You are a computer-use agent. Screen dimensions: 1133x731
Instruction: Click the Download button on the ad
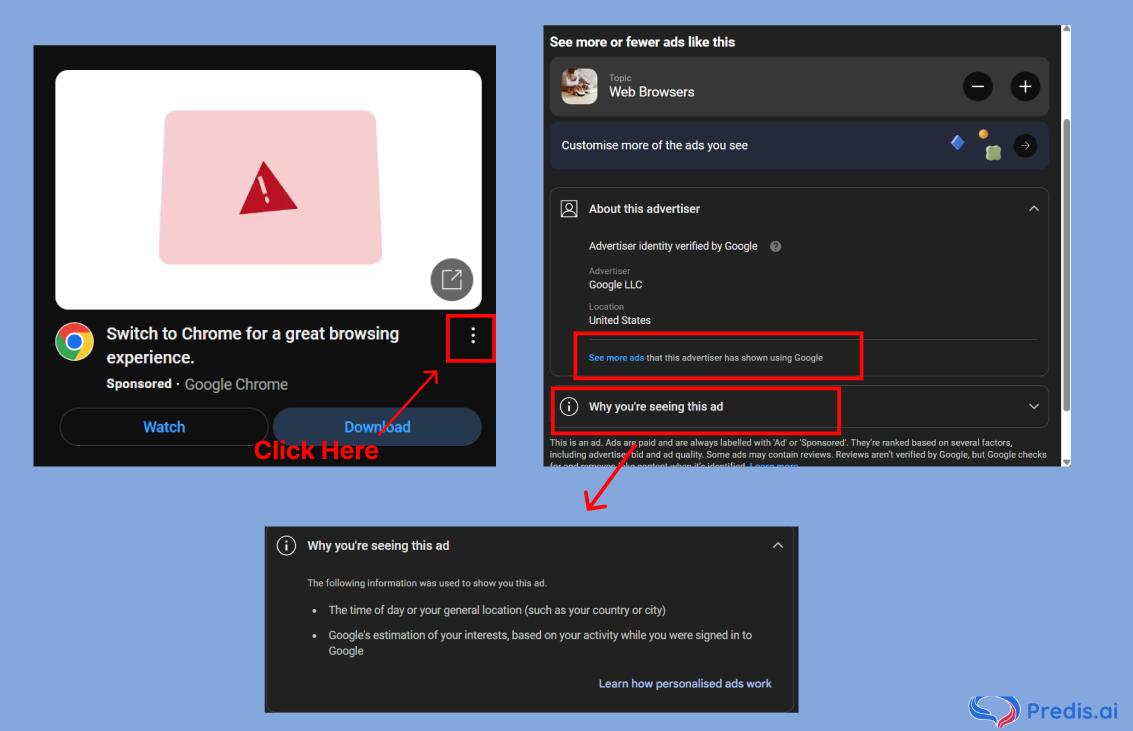(378, 426)
